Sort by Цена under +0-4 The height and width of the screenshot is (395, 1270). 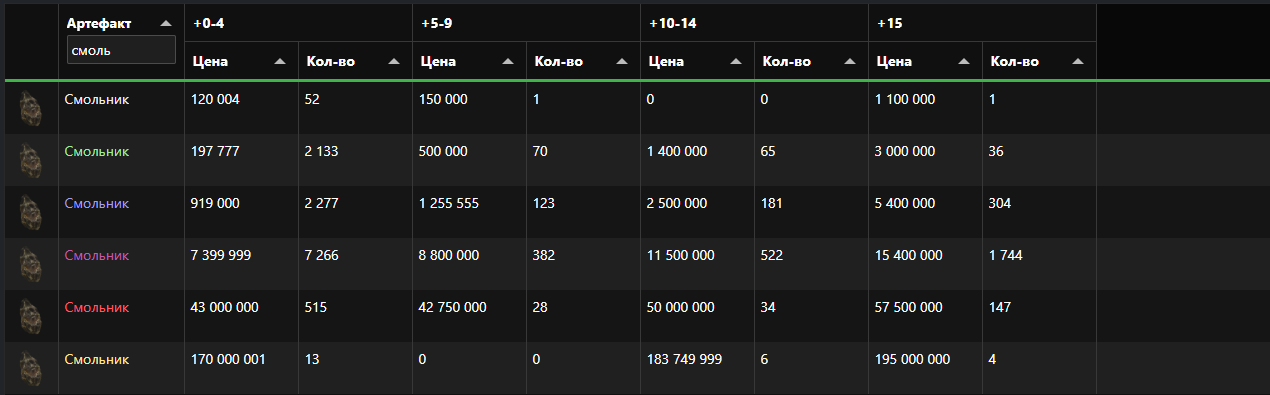pos(281,61)
